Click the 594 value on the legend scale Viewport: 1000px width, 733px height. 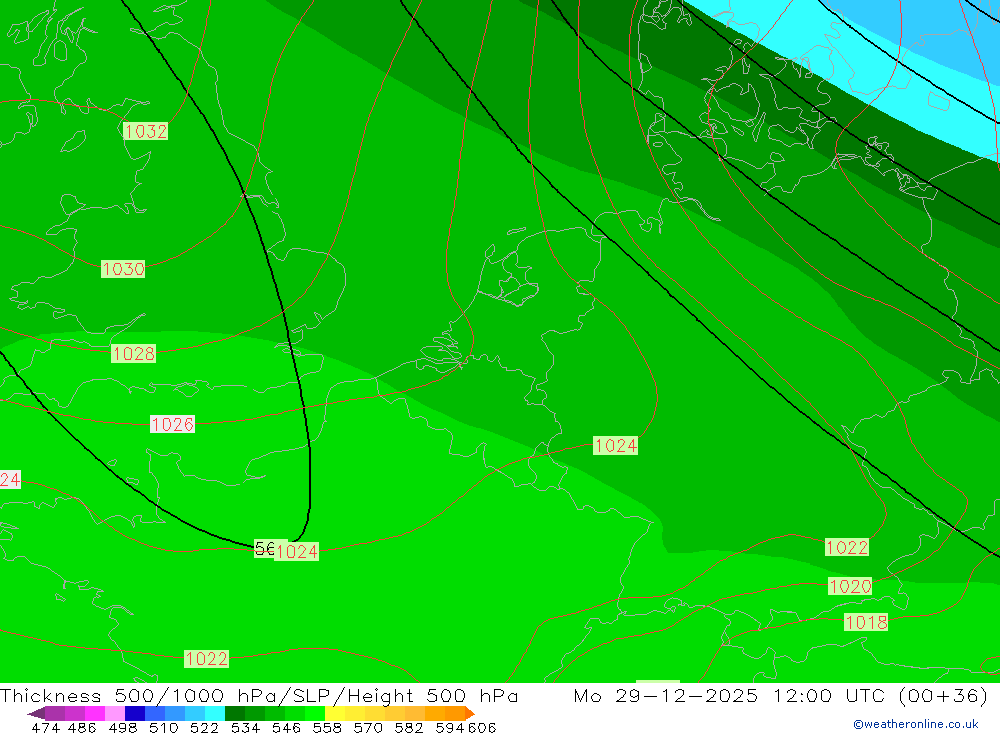click(x=450, y=728)
